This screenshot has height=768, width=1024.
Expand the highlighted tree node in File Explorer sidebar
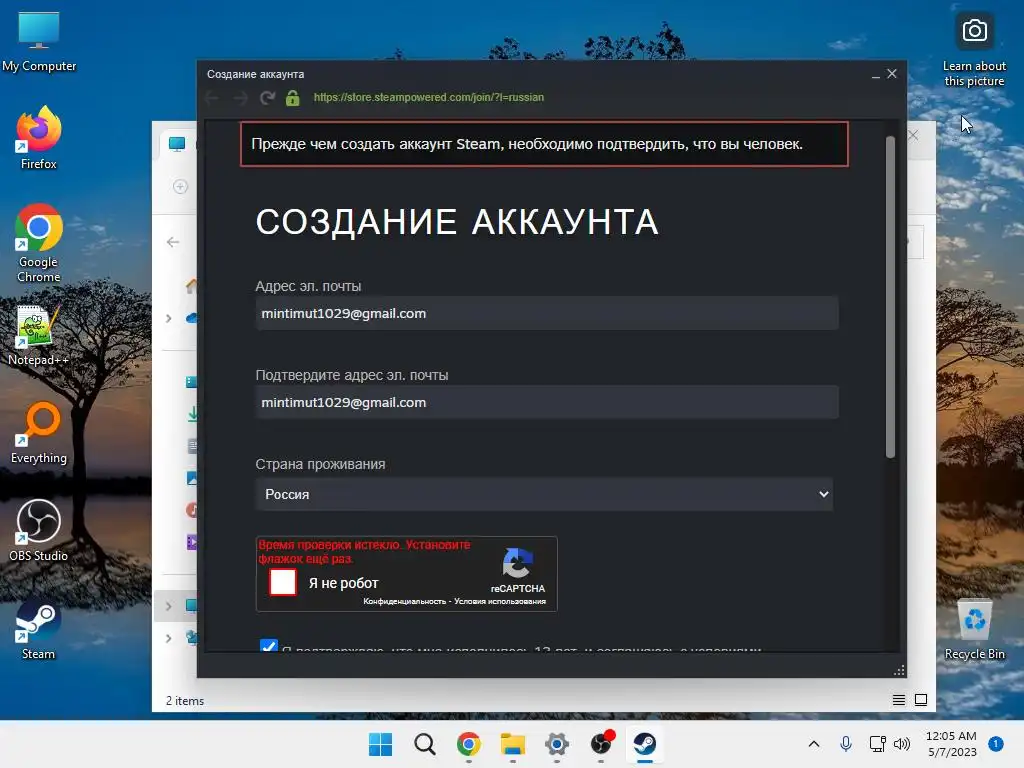(x=168, y=606)
